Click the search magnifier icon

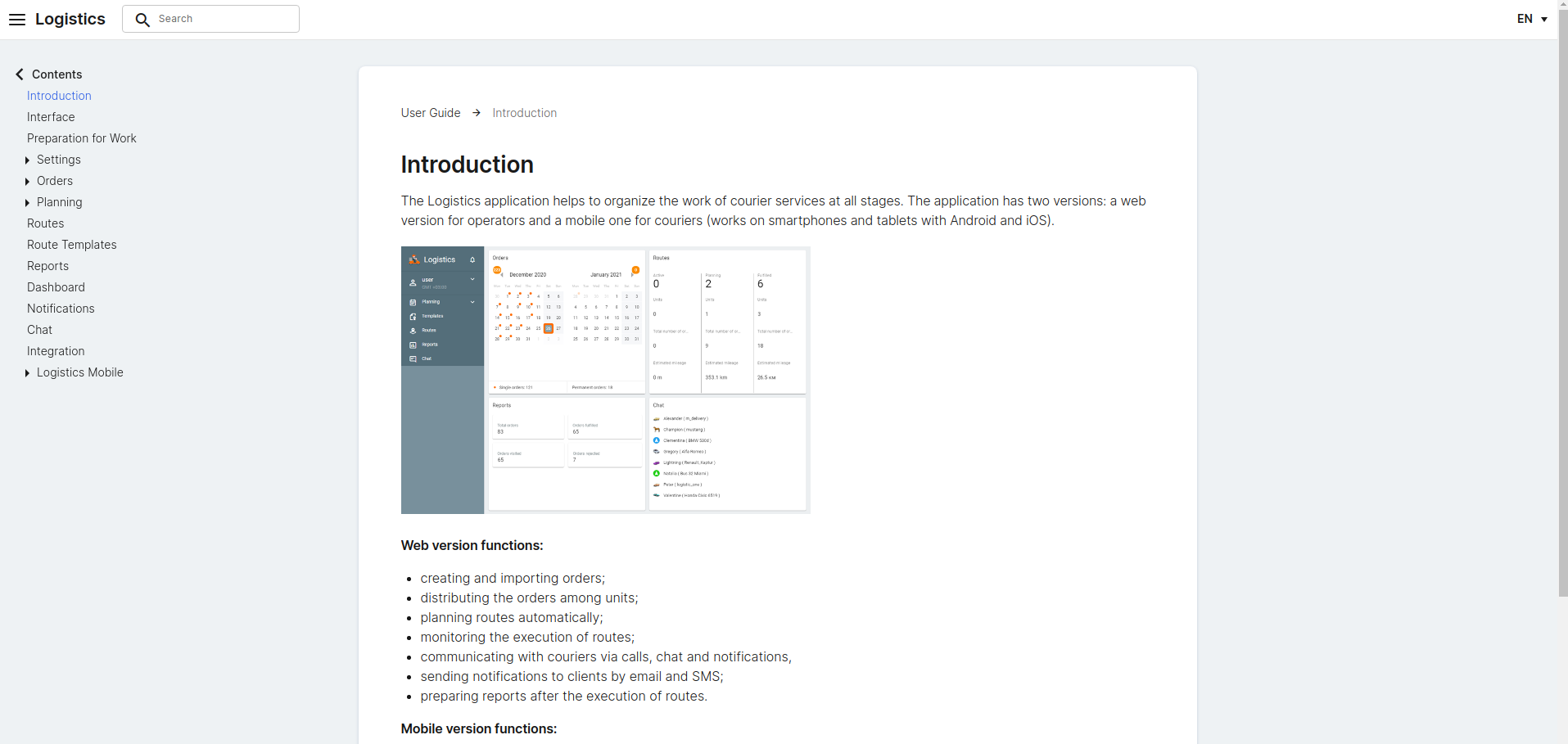142,20
